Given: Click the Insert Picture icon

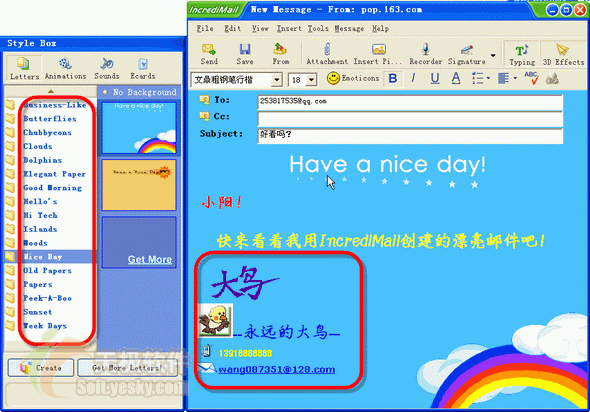Looking at the screenshot, I should point(379,49).
